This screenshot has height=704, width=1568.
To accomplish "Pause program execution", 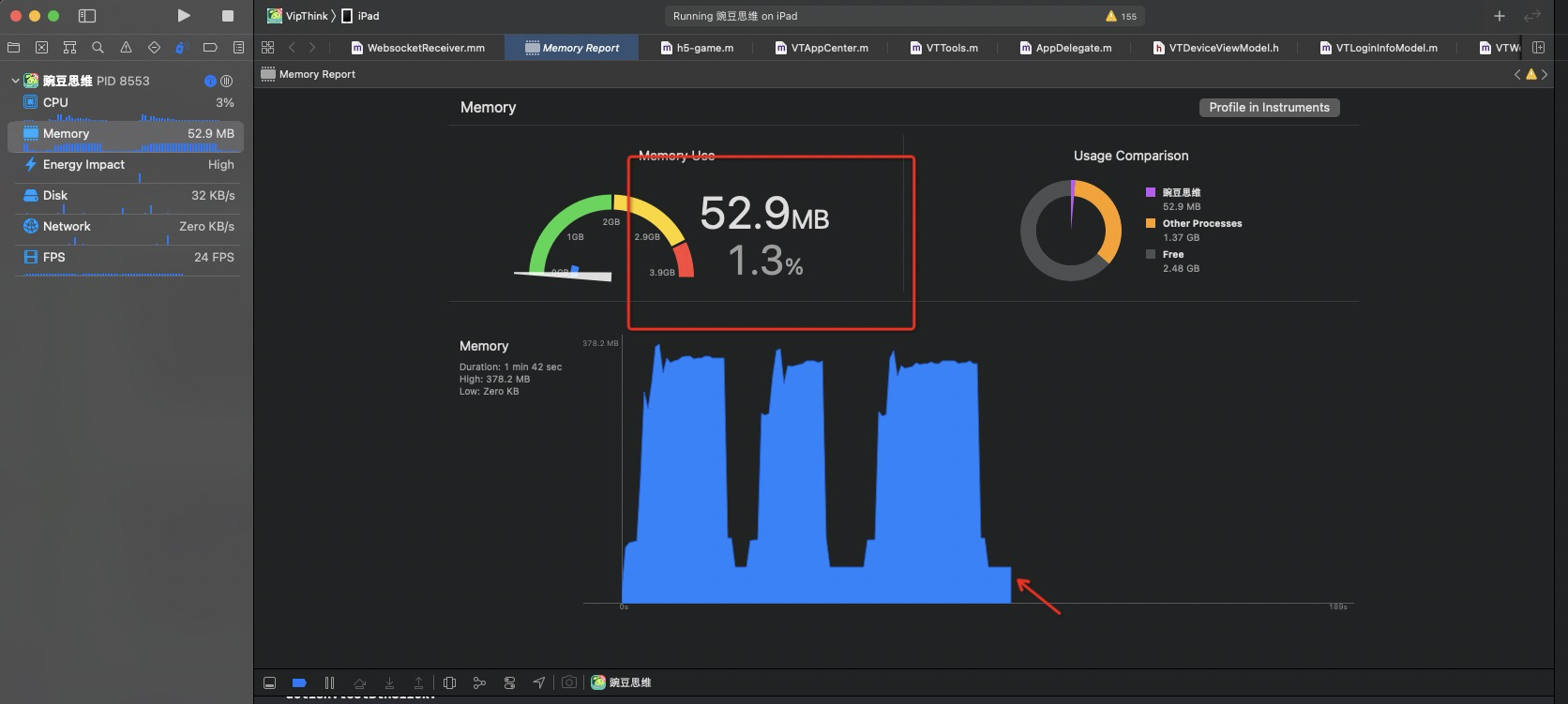I will [329, 682].
